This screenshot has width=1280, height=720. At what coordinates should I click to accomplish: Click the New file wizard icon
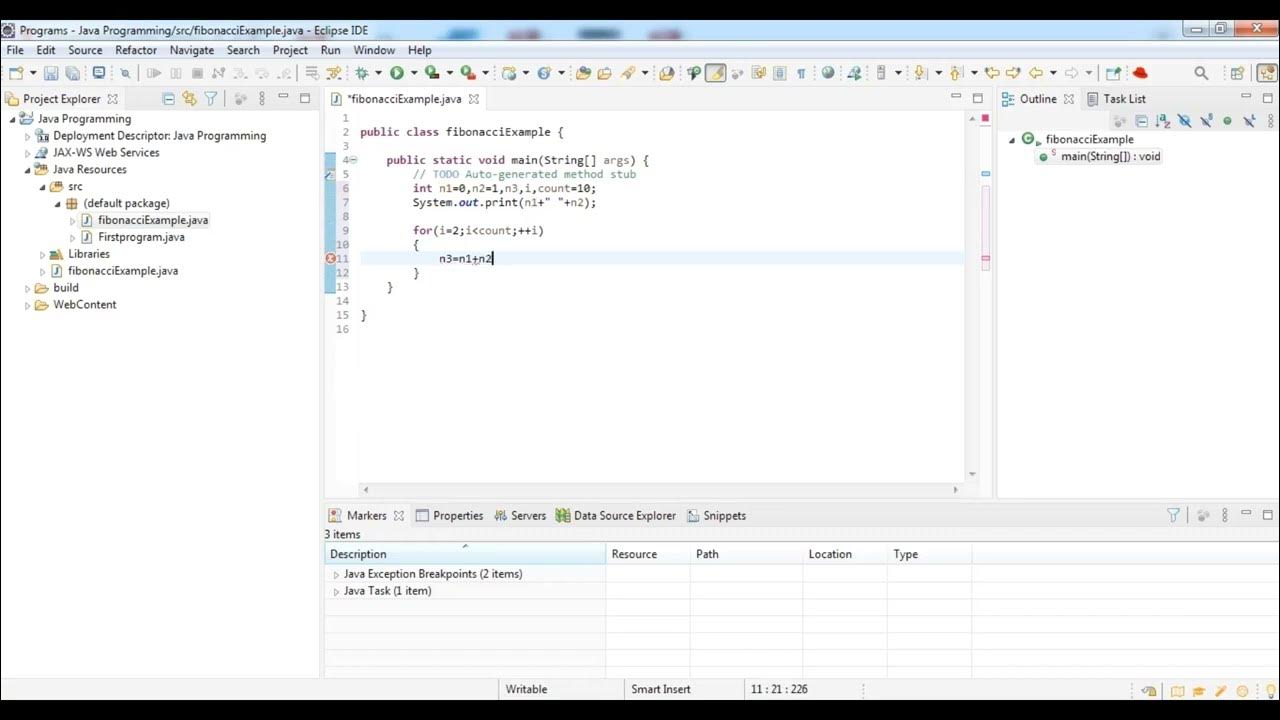click(x=16, y=73)
